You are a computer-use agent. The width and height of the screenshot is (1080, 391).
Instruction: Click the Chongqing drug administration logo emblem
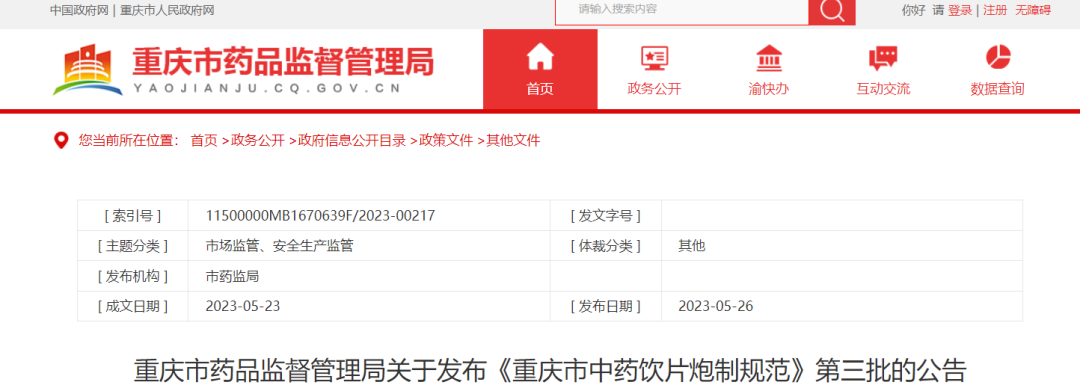click(x=87, y=70)
